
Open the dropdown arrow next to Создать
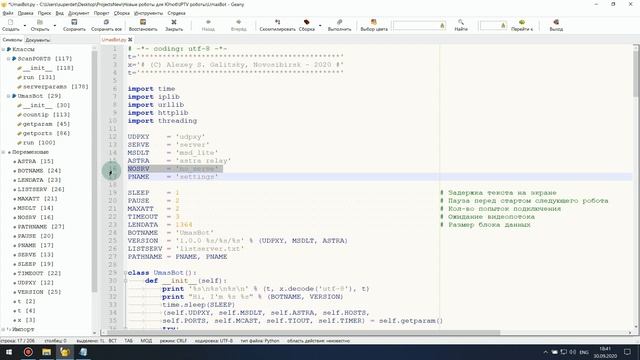[x=25, y=26]
